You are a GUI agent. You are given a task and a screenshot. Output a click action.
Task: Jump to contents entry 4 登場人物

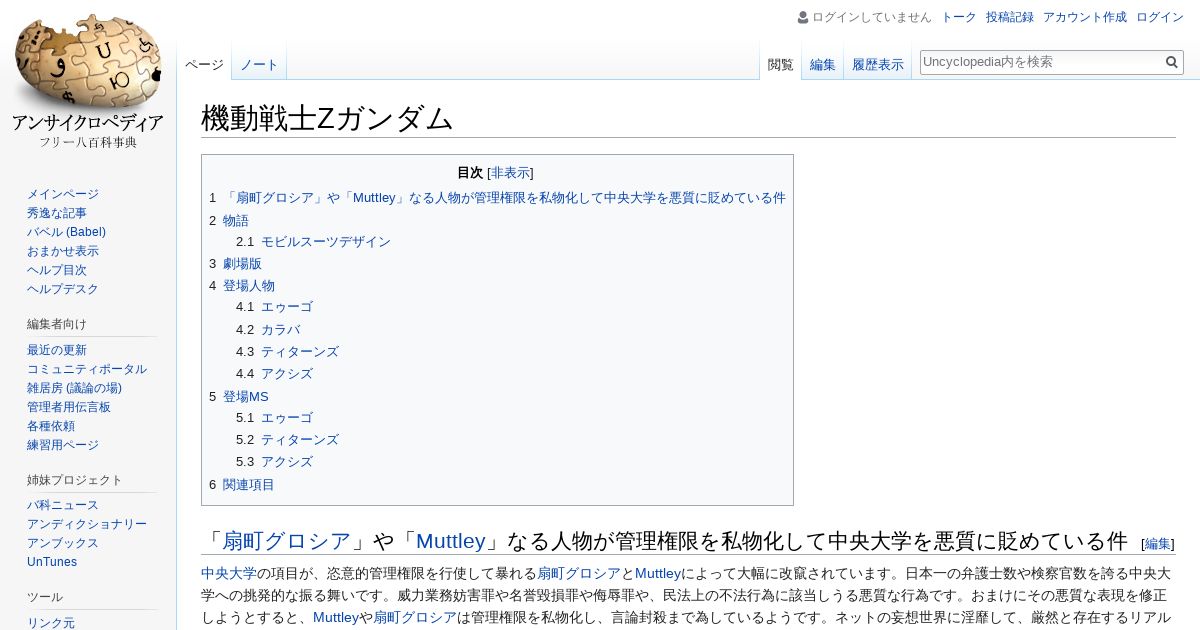(242, 286)
